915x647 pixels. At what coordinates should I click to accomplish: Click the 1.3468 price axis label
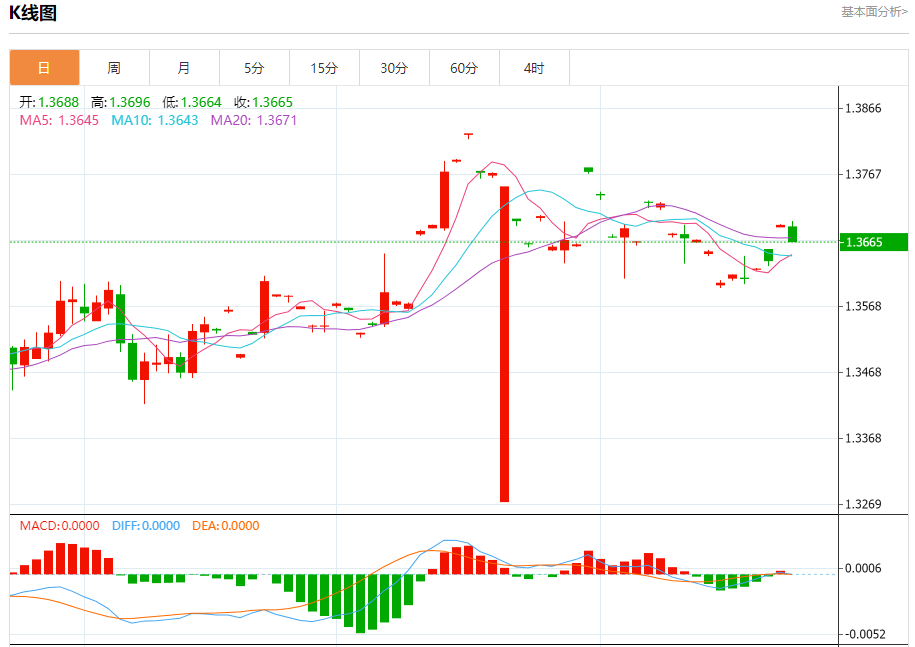[x=863, y=372]
